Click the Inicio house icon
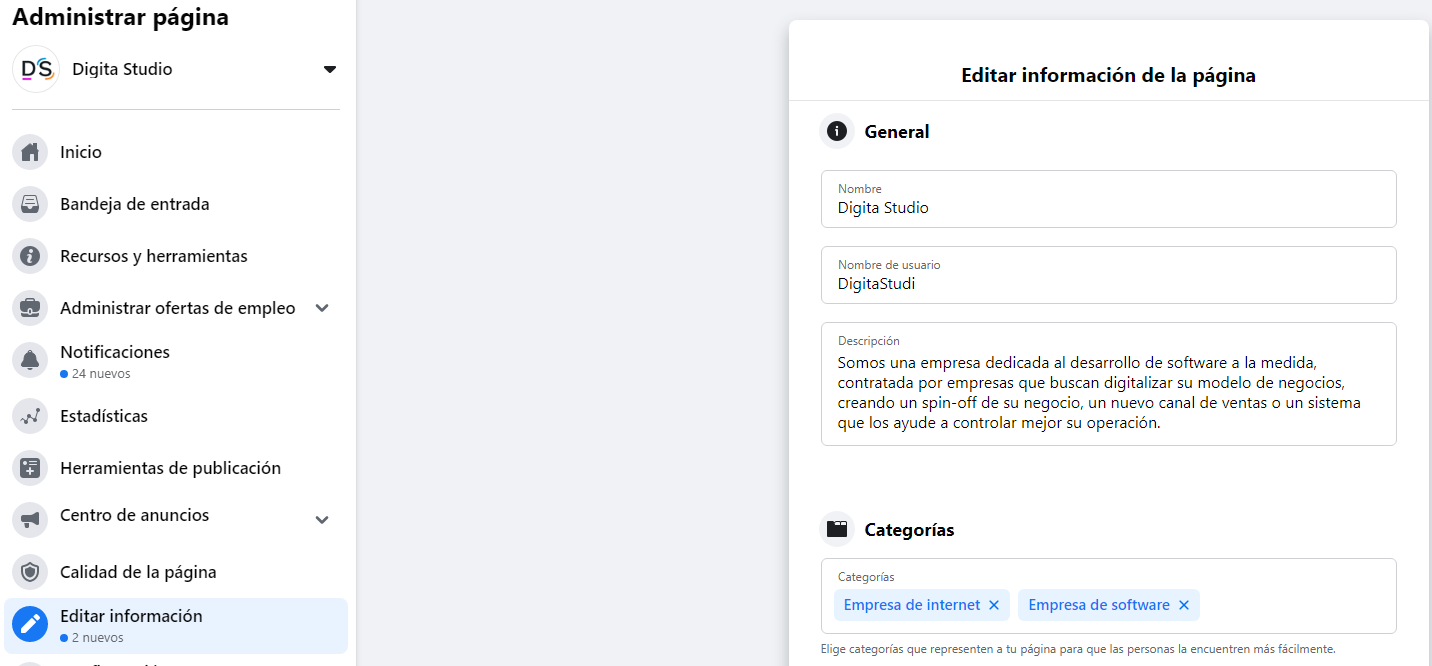Viewport: 1432px width, 666px height. pyautogui.click(x=30, y=152)
